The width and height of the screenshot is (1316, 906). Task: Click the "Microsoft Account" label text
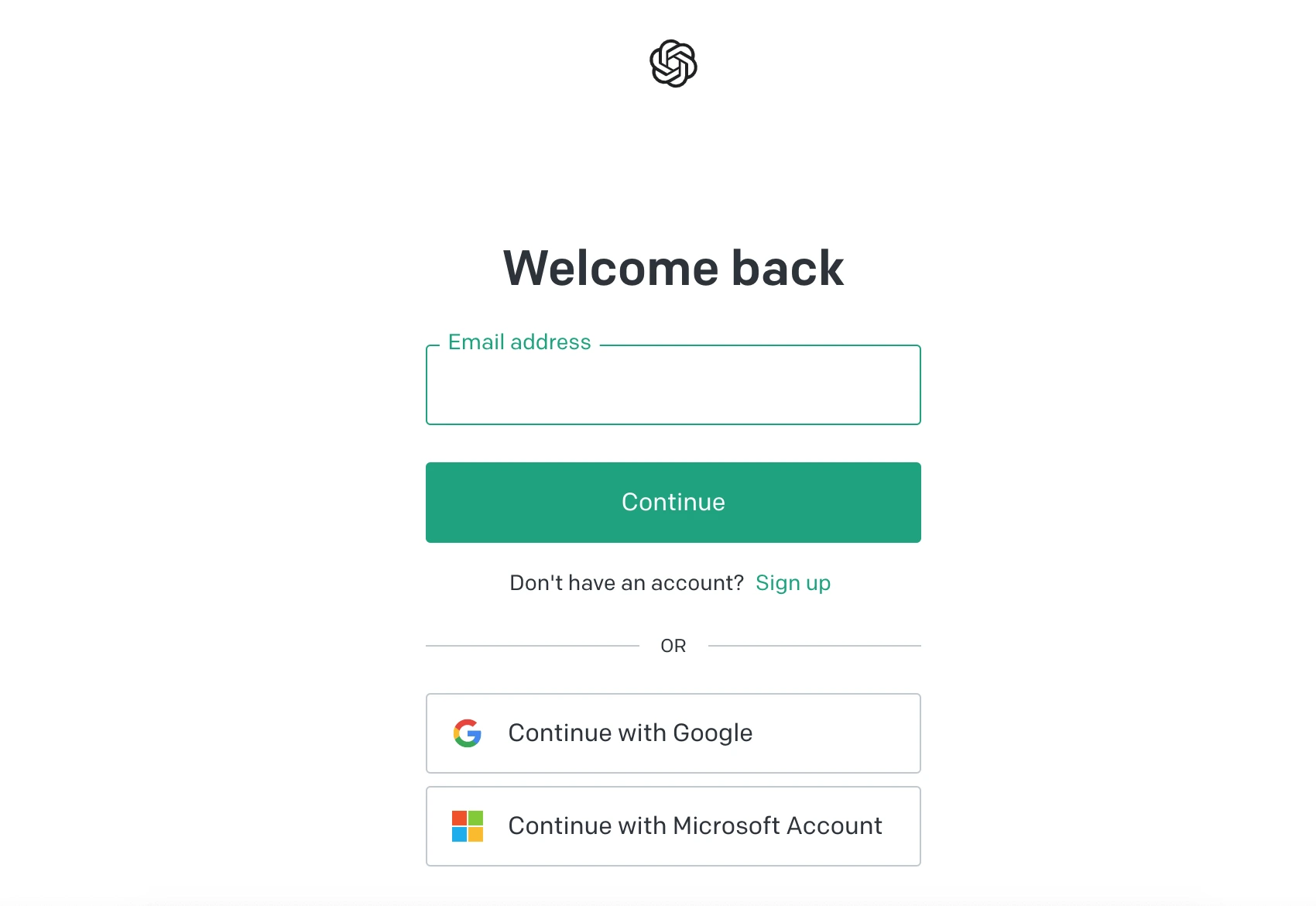pos(777,826)
